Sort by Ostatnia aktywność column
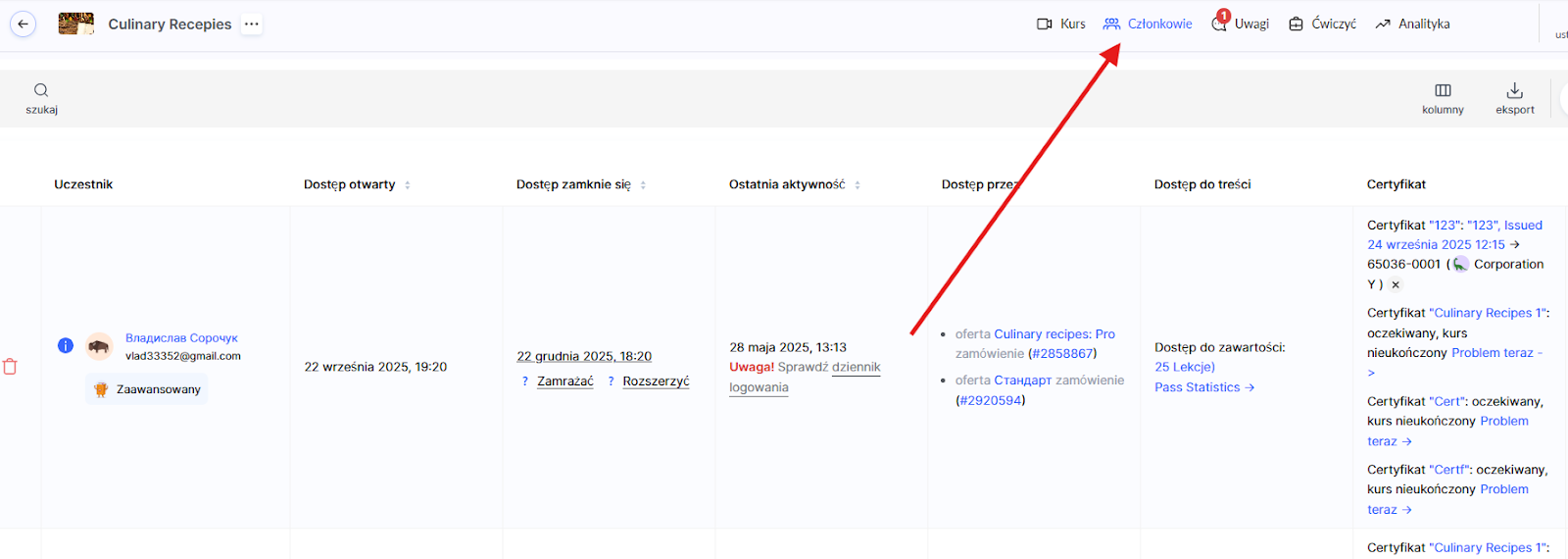The width and height of the screenshot is (1568, 559). pyautogui.click(x=857, y=185)
